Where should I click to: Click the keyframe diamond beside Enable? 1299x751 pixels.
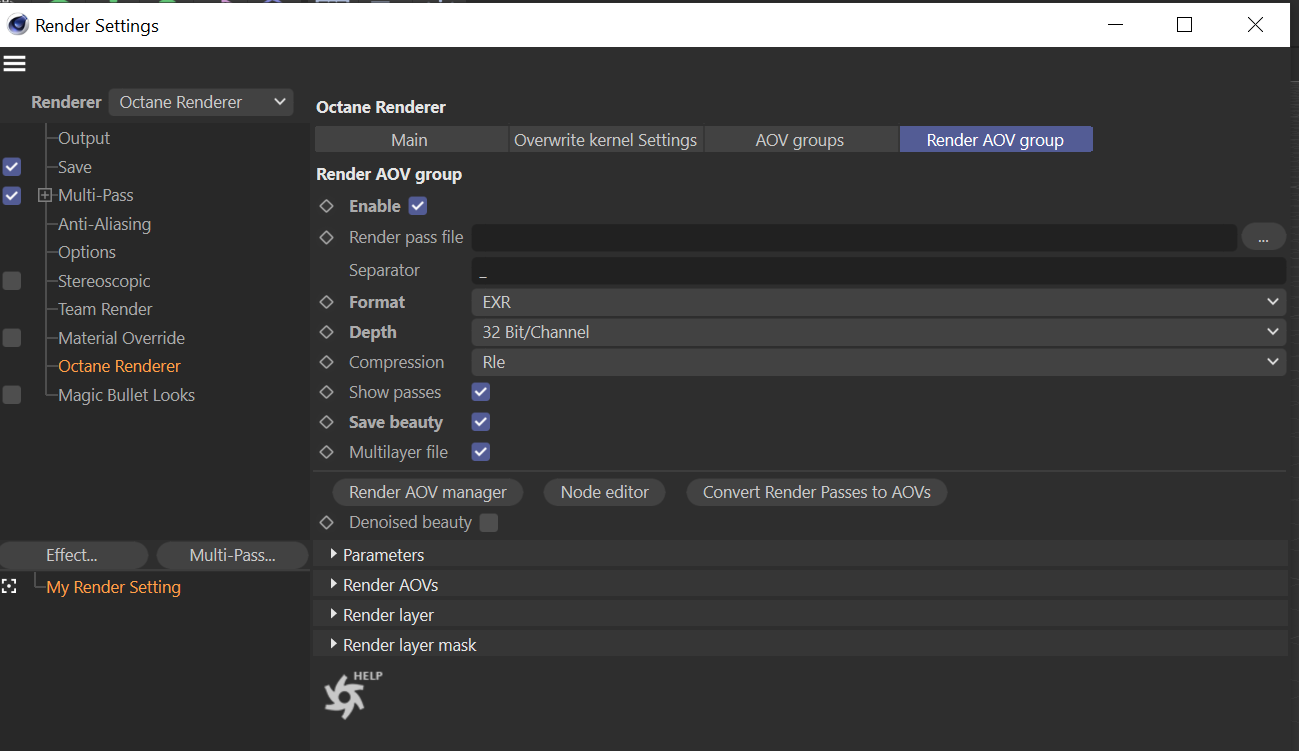[x=326, y=206]
